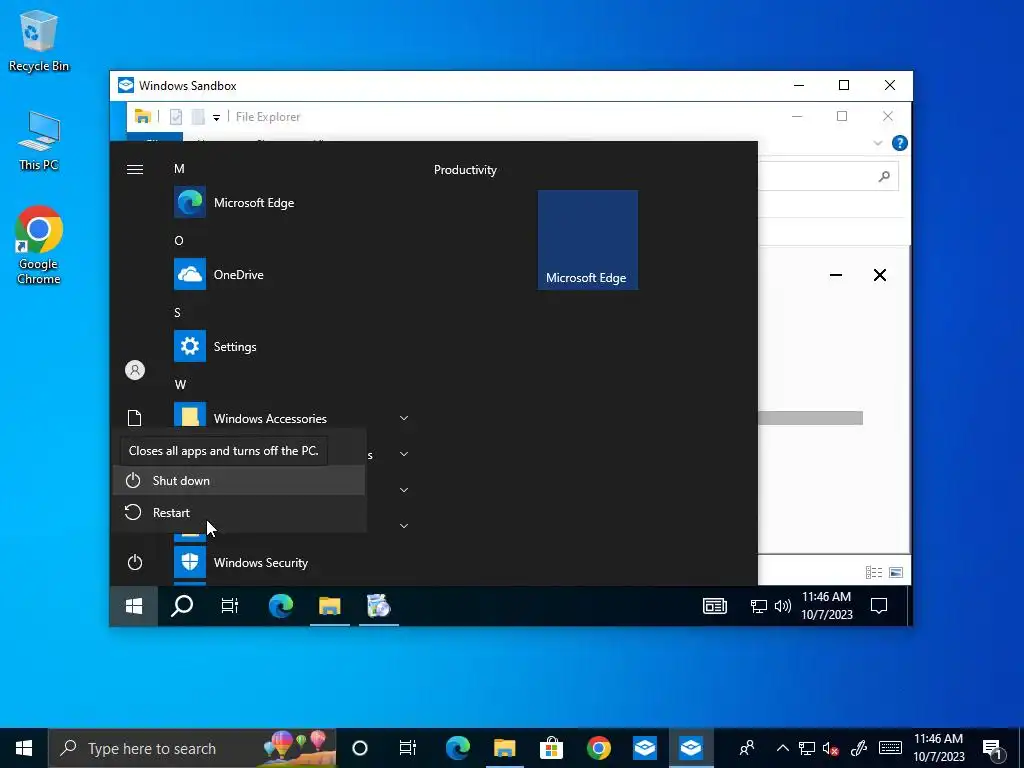1024x768 pixels.
Task: Click the muted volume icon in host tray
Action: (x=831, y=748)
